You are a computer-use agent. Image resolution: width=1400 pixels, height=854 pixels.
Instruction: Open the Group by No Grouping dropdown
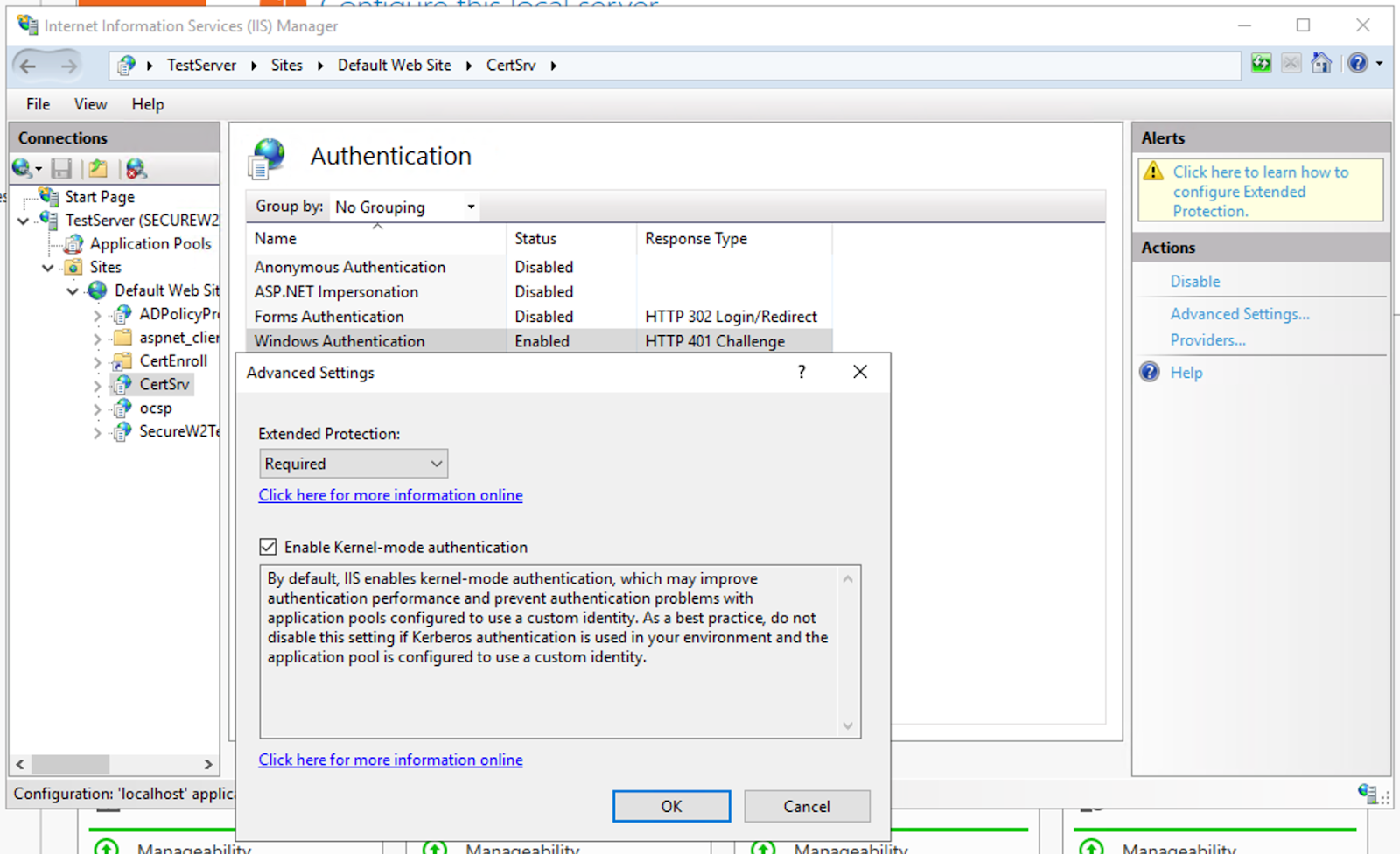click(x=405, y=206)
